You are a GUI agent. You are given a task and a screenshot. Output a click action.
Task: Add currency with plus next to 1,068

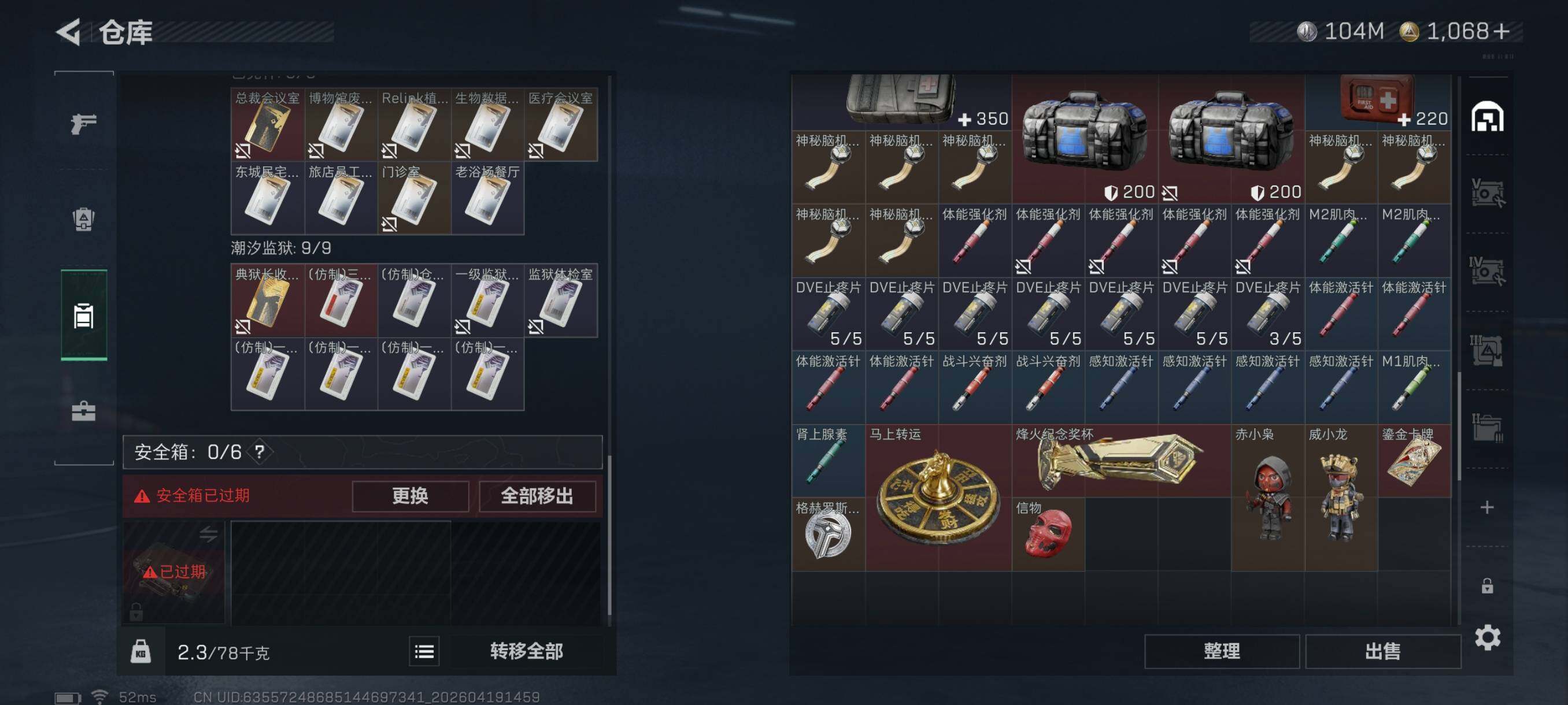point(1502,31)
